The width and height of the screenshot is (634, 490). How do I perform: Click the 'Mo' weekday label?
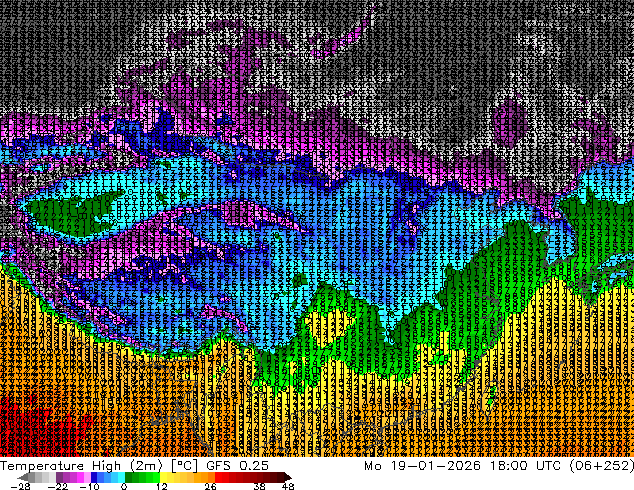pyautogui.click(x=372, y=466)
